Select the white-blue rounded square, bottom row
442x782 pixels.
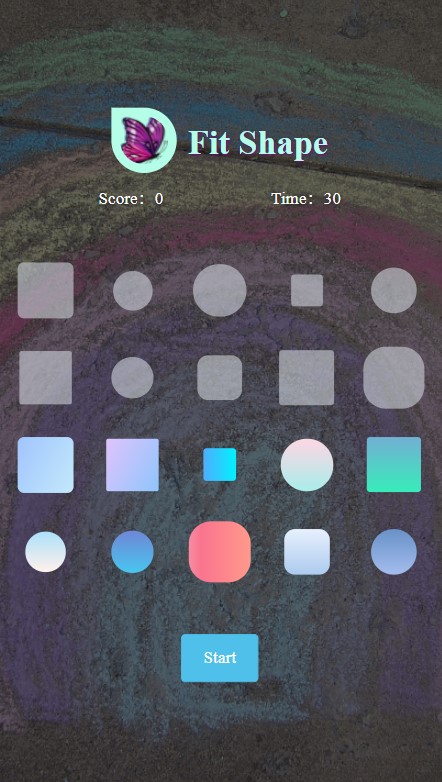click(x=307, y=552)
